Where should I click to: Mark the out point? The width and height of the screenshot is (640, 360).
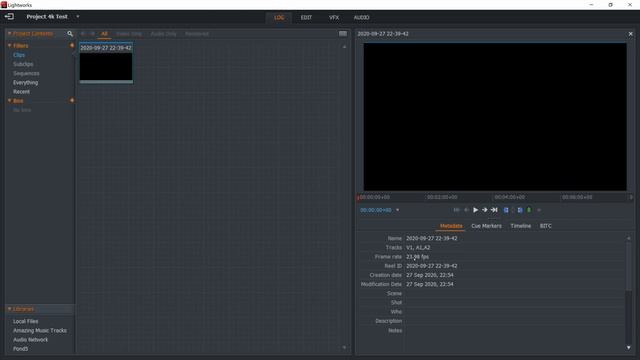(x=520, y=210)
